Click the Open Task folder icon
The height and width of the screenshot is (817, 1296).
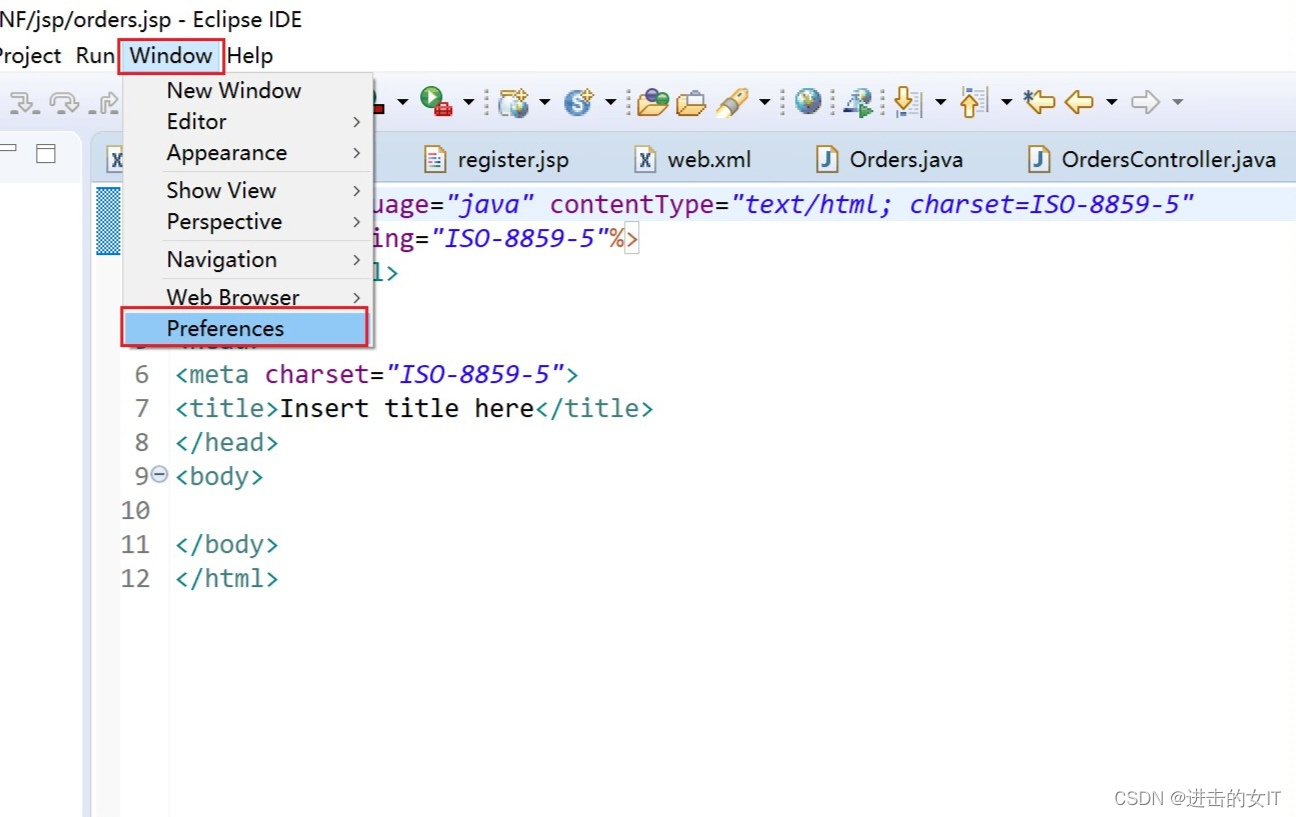coord(691,102)
